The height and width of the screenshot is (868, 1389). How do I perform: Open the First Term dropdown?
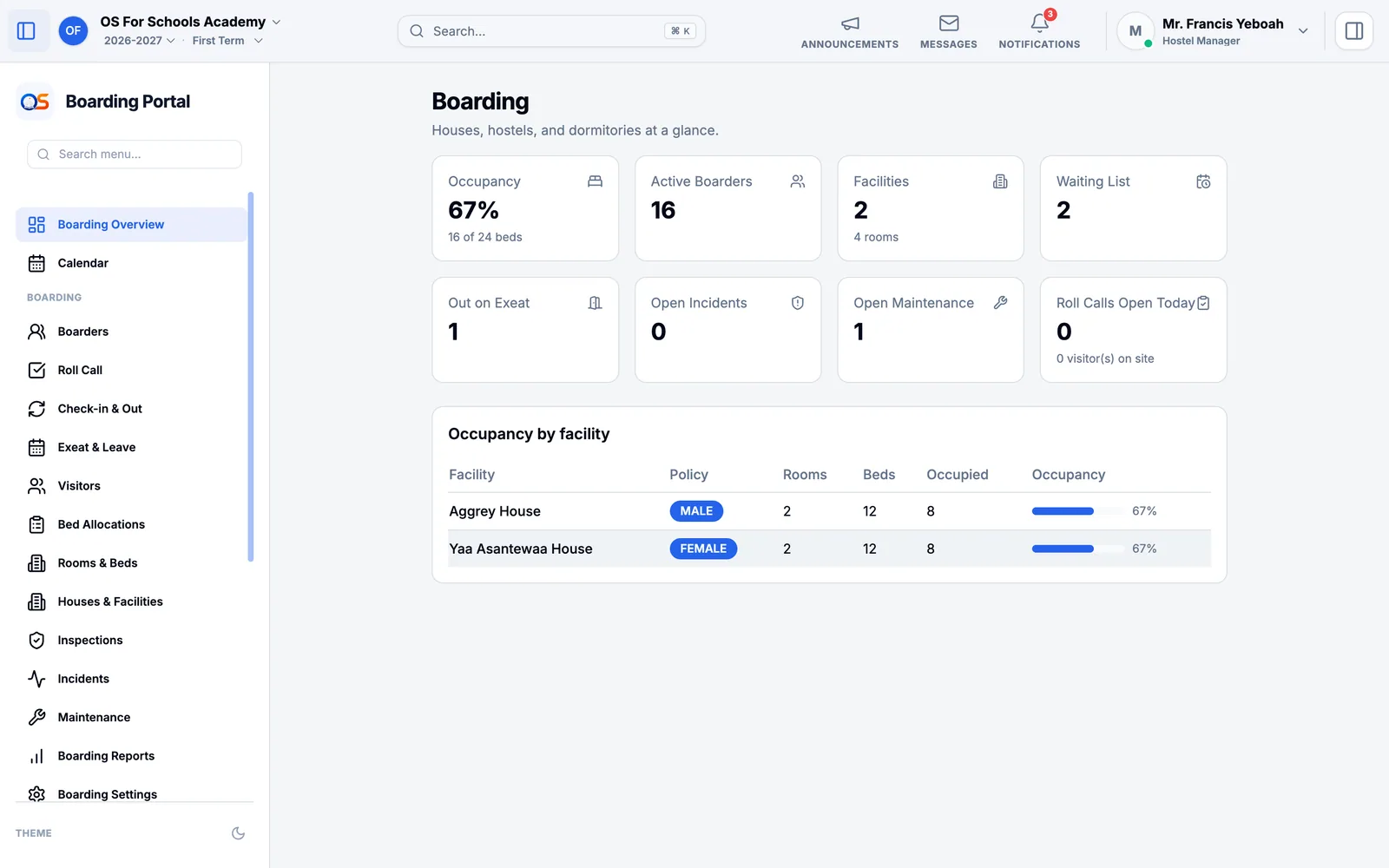(x=227, y=41)
